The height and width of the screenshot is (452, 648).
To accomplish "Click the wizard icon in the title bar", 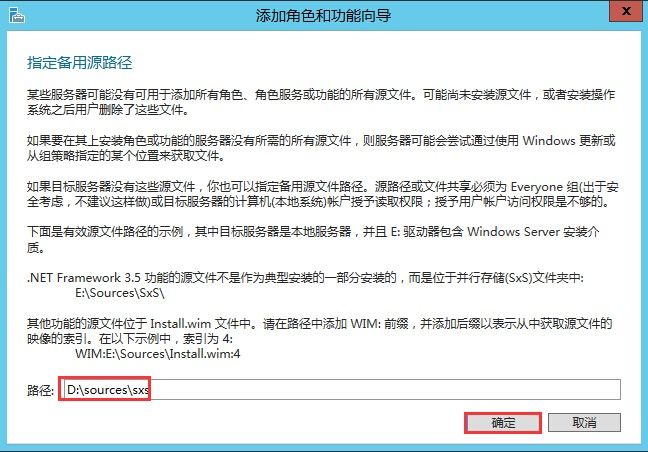I will pos(17,15).
